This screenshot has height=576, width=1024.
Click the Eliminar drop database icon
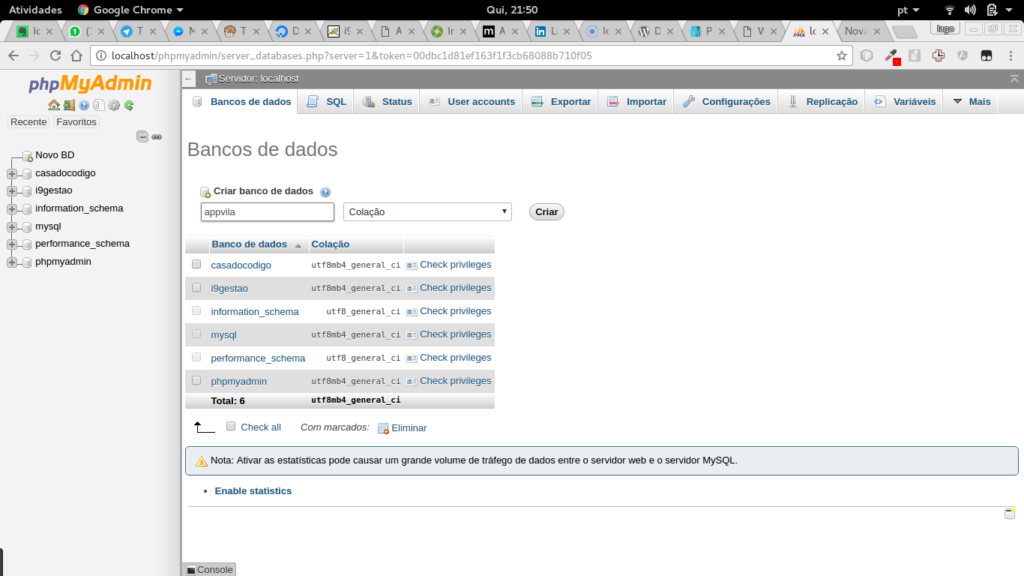point(383,428)
